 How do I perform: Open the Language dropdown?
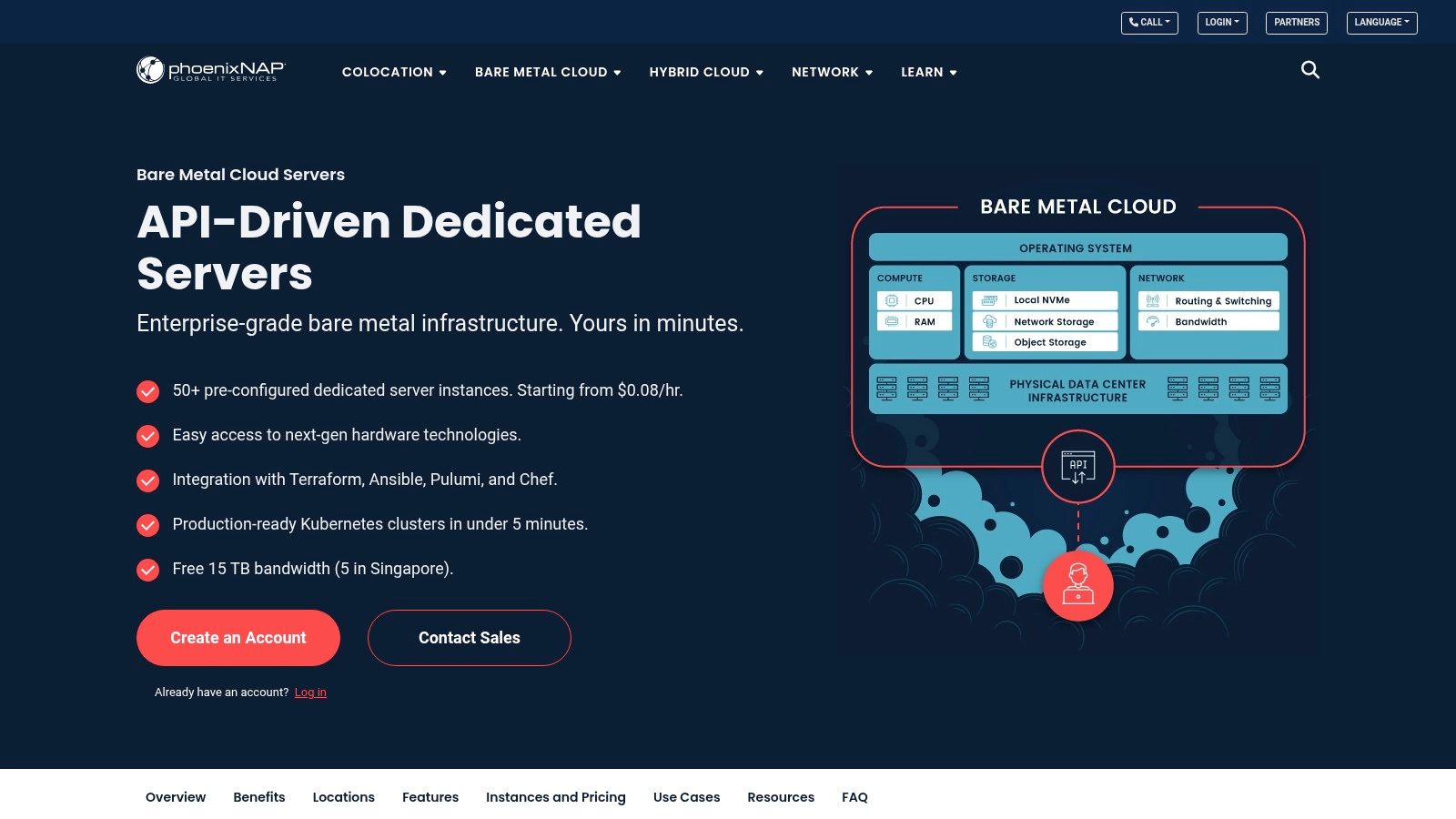(x=1380, y=23)
